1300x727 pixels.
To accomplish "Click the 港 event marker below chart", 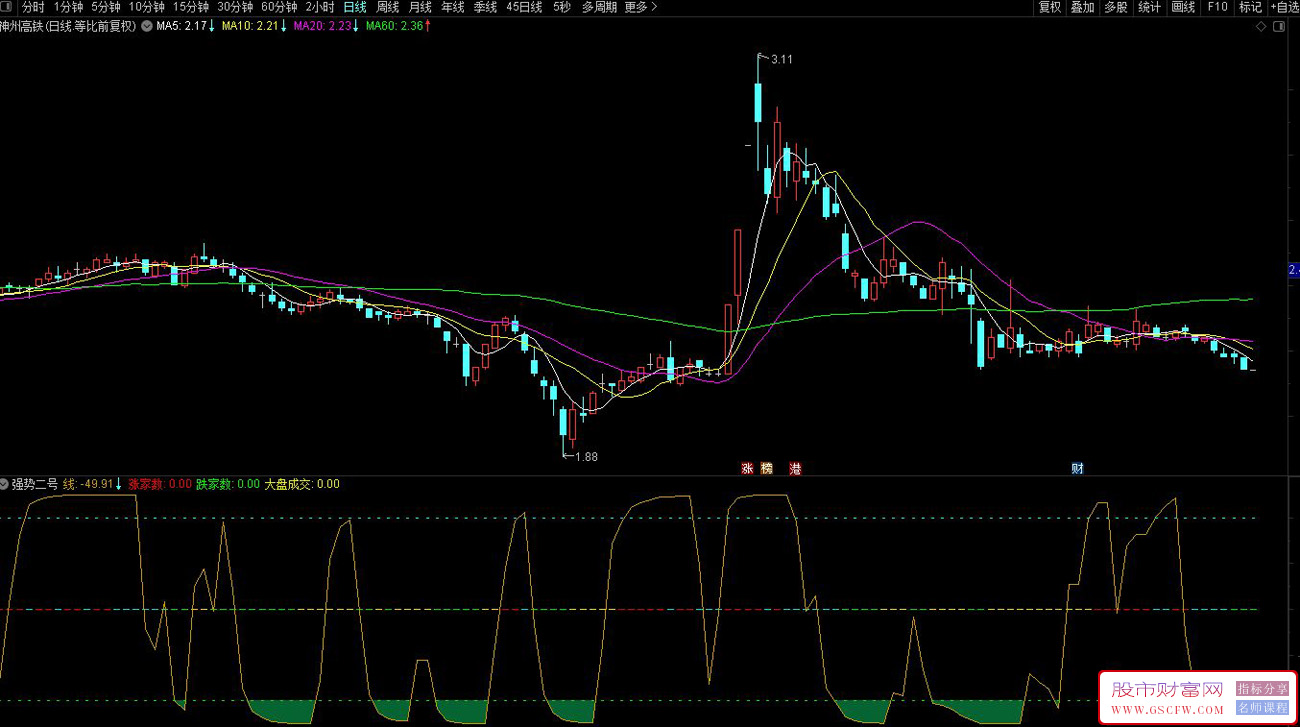I will point(795,468).
